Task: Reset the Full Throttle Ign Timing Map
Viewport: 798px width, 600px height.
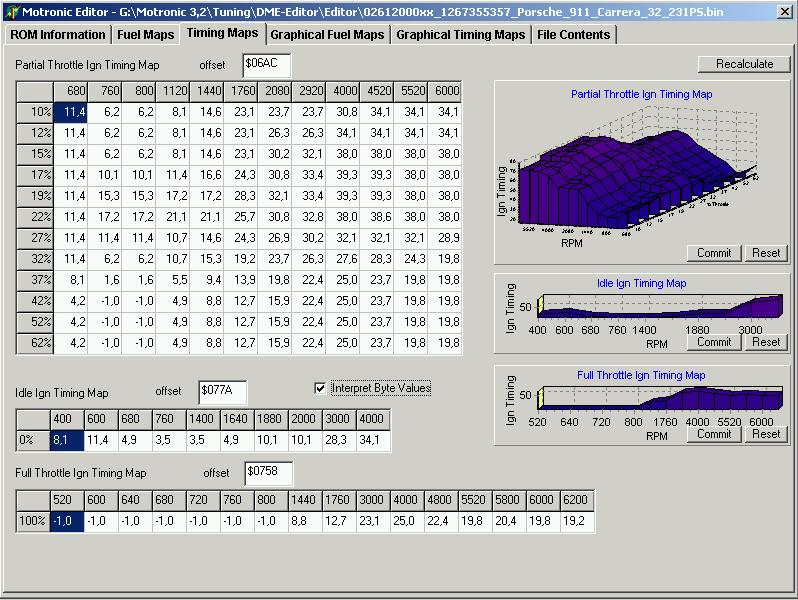Action: click(x=766, y=434)
